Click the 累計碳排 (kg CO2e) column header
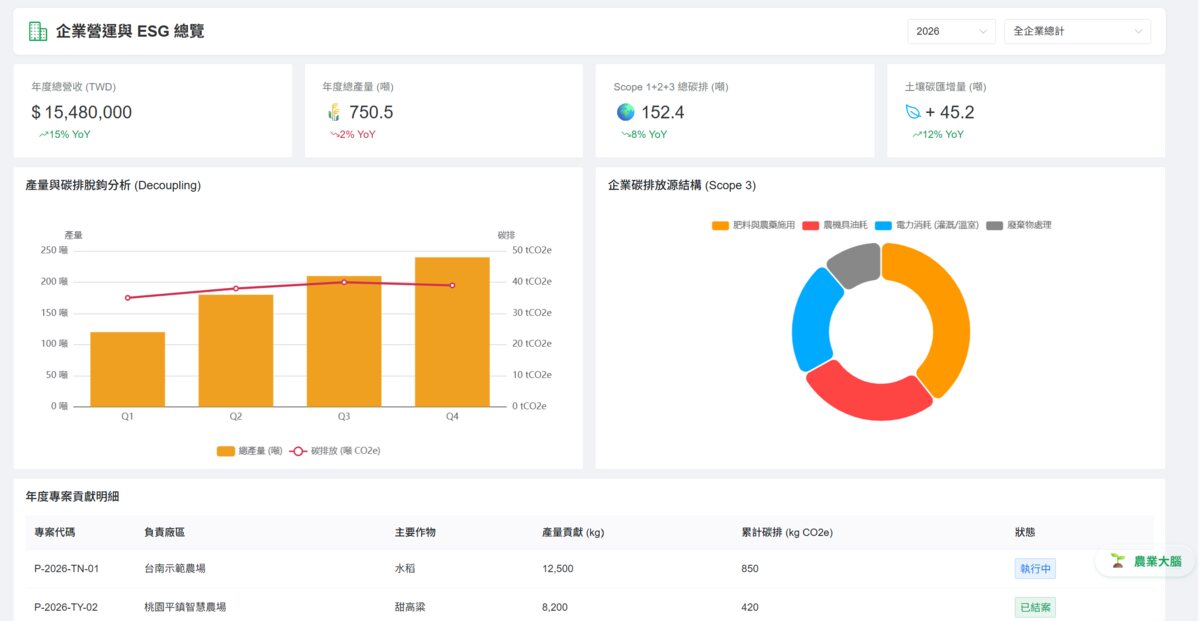The height and width of the screenshot is (621, 1200). 788,532
